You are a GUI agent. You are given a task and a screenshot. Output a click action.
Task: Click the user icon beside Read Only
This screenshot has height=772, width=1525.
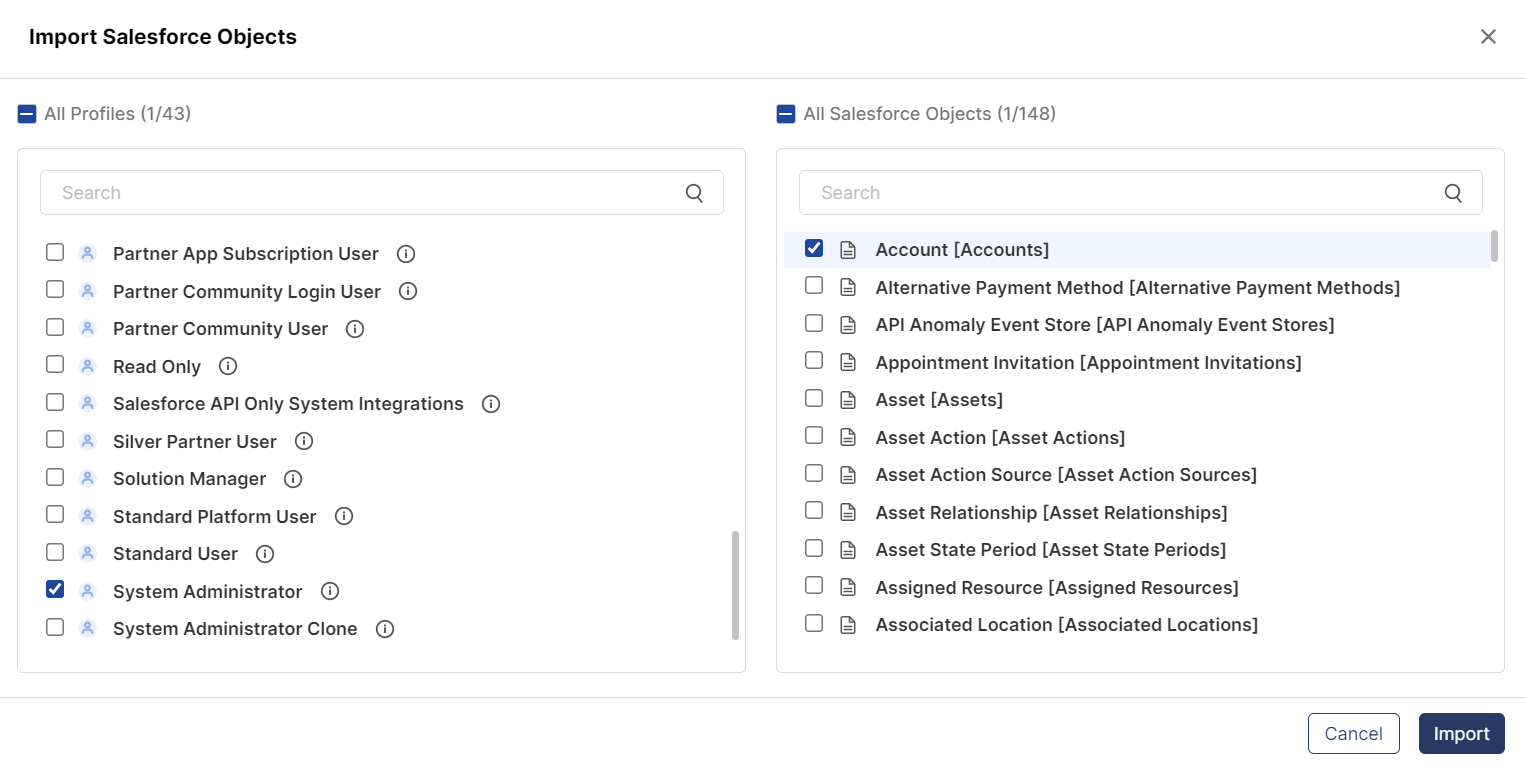pyautogui.click(x=87, y=366)
